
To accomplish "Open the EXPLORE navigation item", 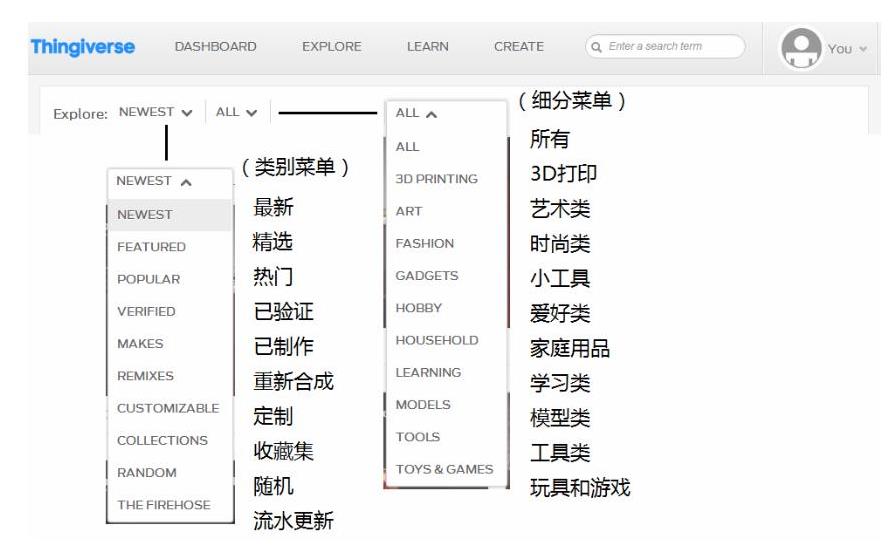I will pyautogui.click(x=333, y=47).
